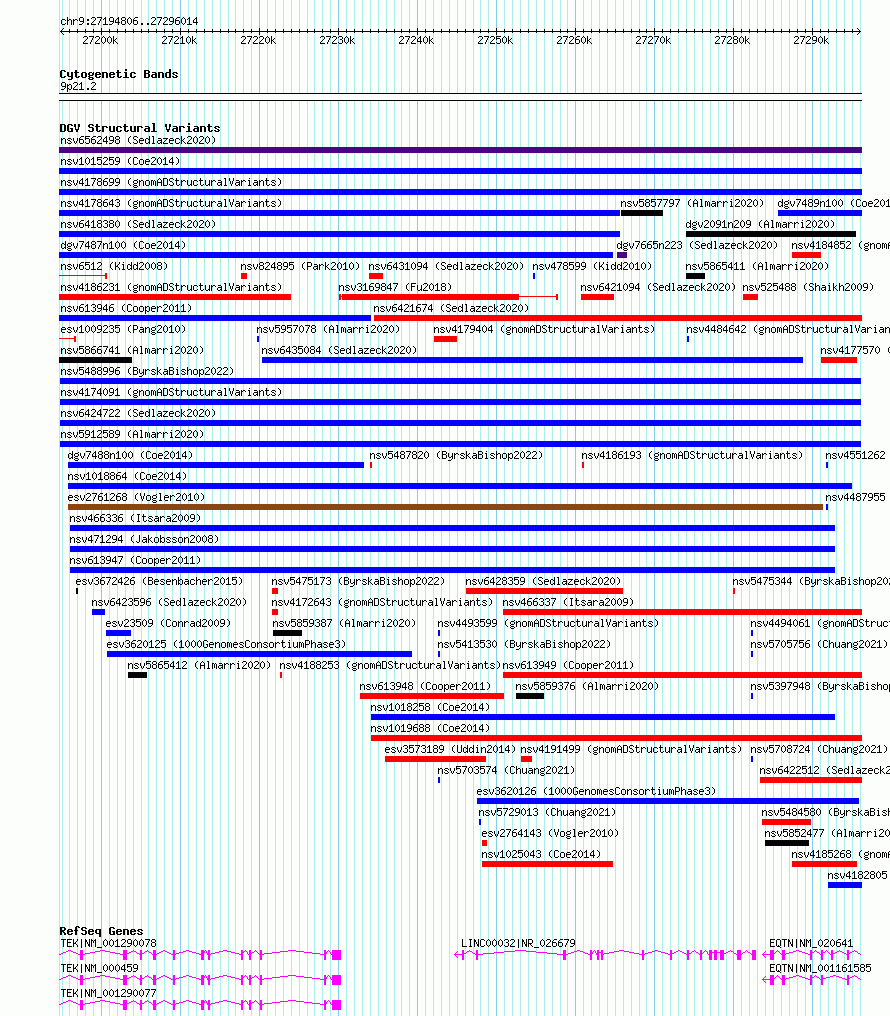Click the 9p21.2 cytogenetic band label
This screenshot has height=1016, width=890.
pyautogui.click(x=78, y=86)
